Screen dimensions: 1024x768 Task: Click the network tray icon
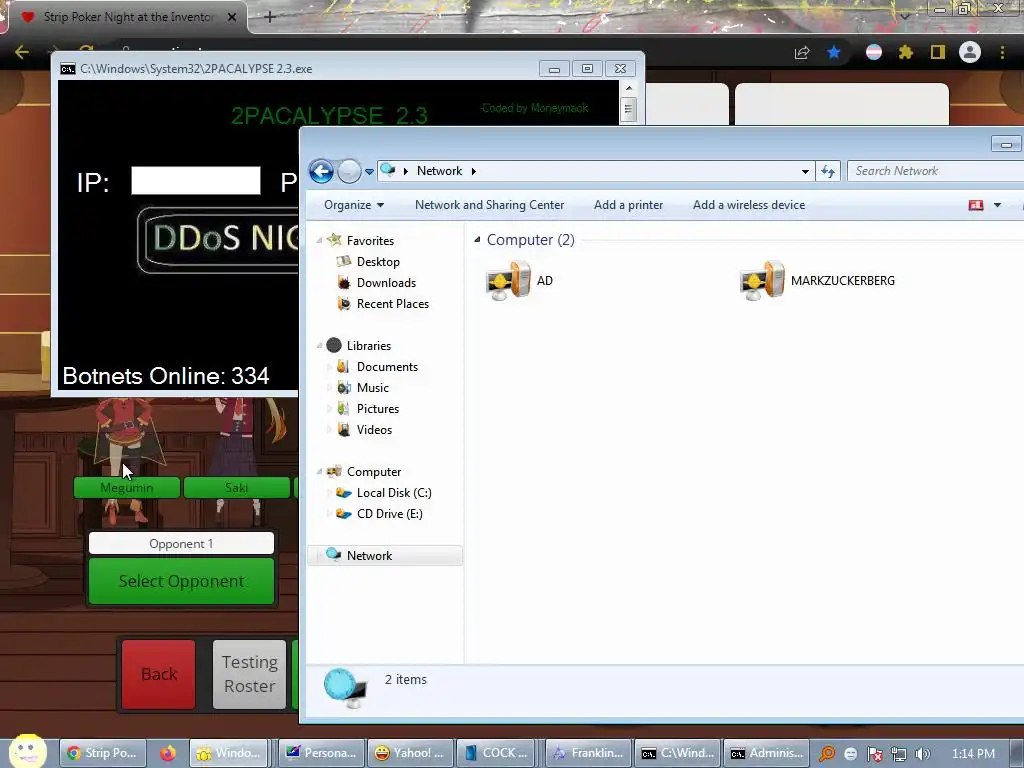tap(899, 754)
